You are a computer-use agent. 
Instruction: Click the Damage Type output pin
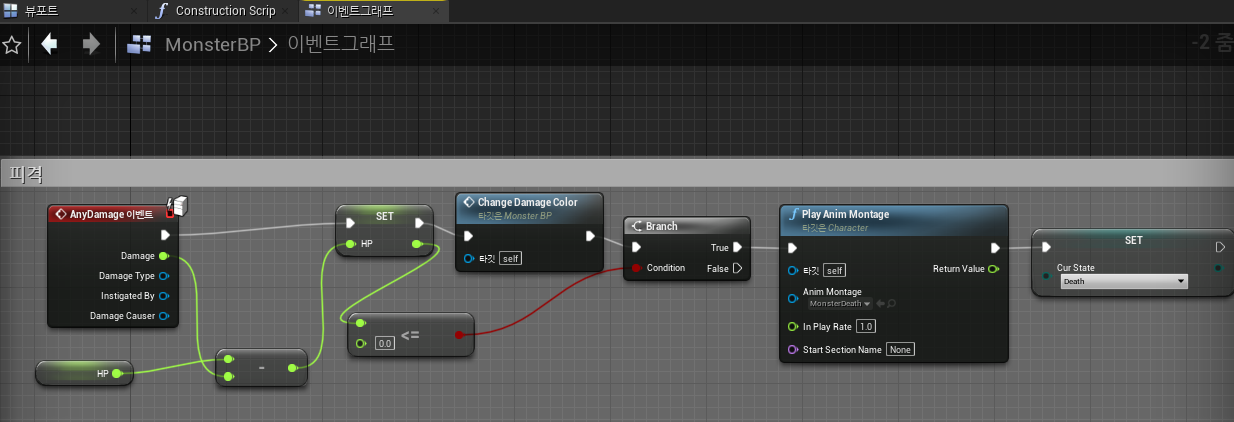click(x=164, y=276)
